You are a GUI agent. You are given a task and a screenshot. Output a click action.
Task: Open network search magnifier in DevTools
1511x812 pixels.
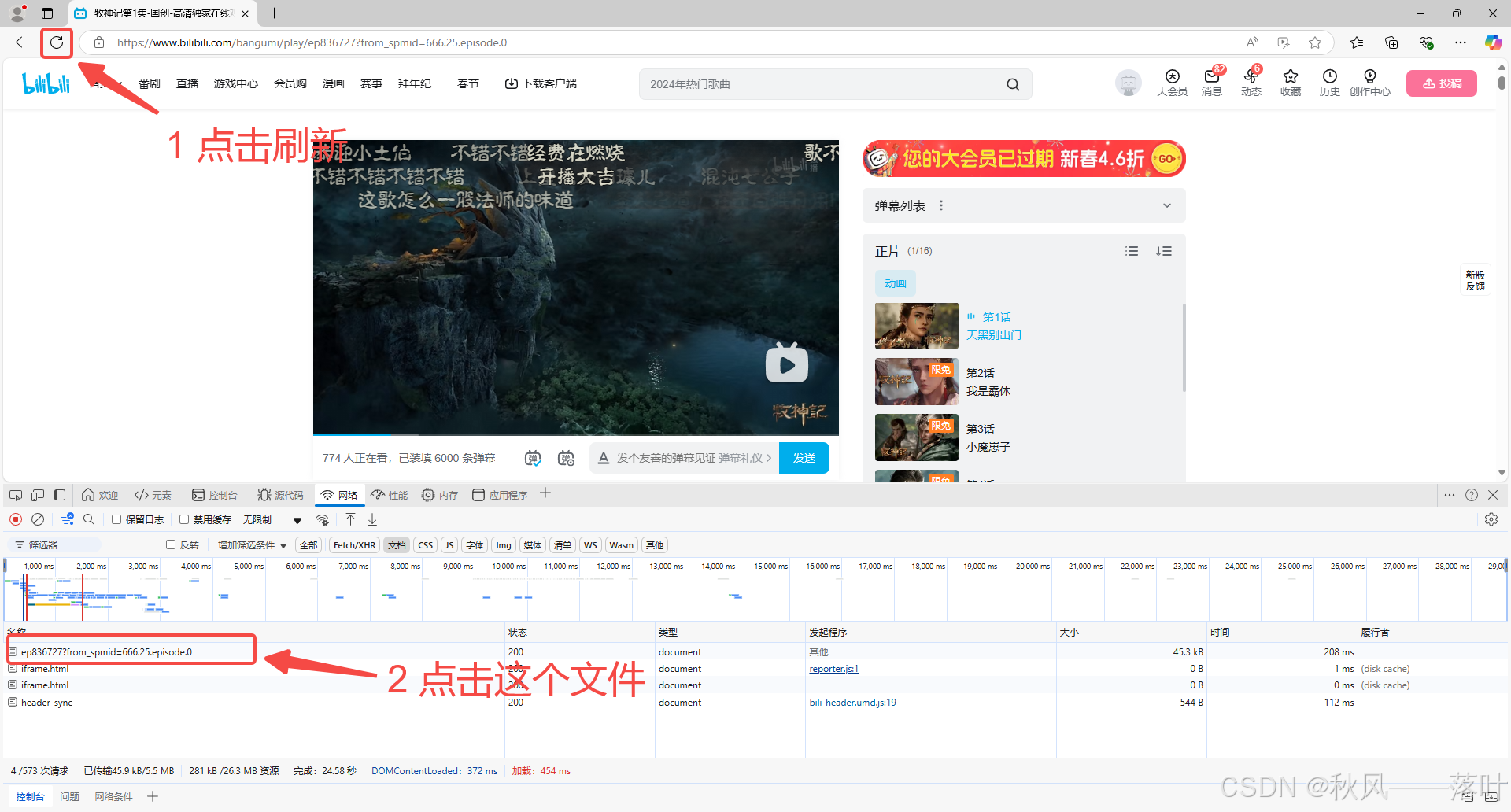pos(89,519)
